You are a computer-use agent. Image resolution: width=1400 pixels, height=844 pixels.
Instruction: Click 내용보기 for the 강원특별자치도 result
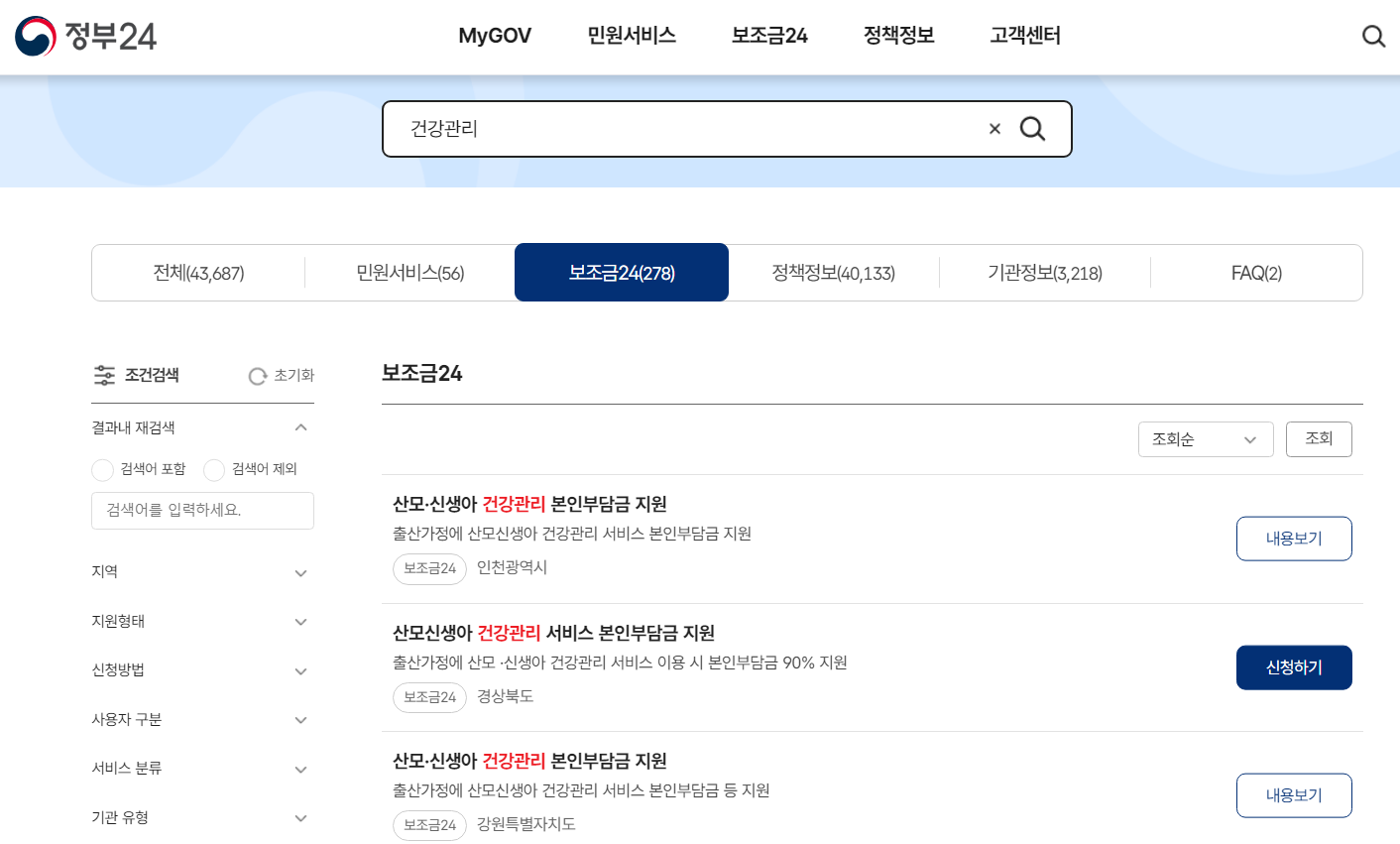[x=1294, y=795]
